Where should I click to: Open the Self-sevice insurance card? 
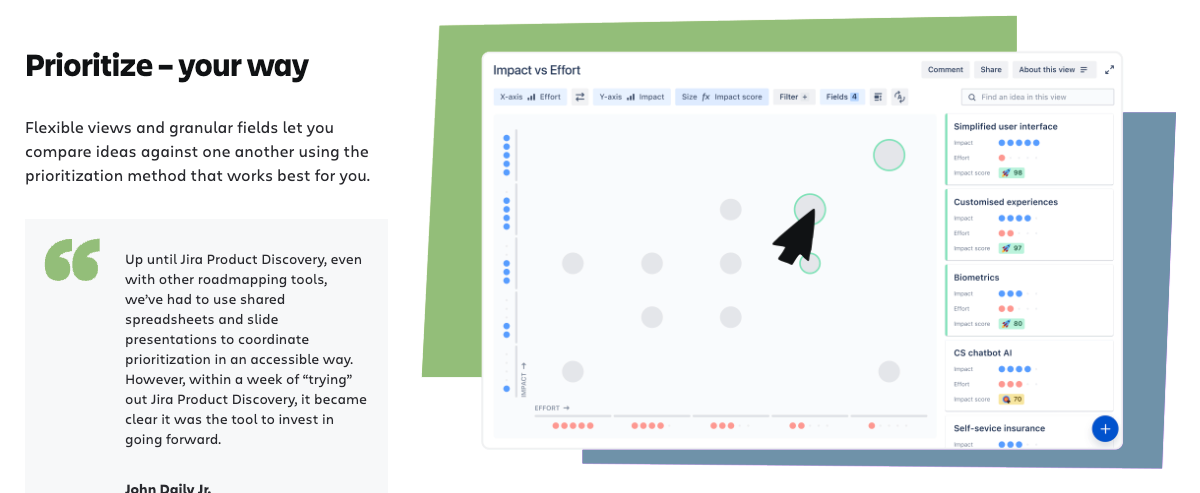point(1029,433)
